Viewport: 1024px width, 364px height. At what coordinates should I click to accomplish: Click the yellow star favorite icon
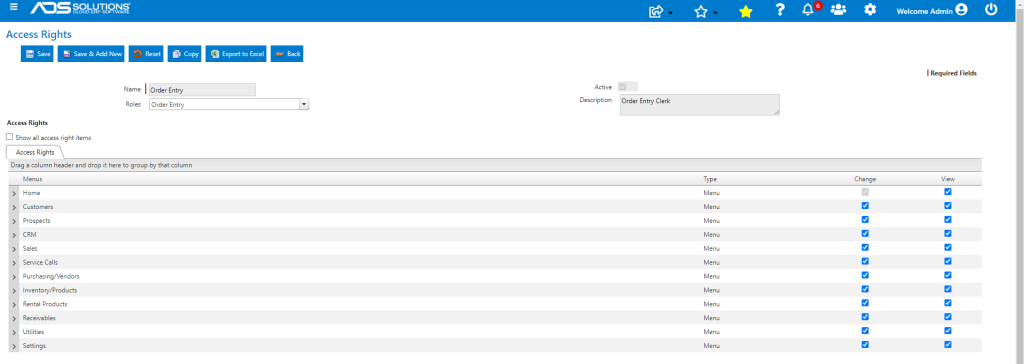pyautogui.click(x=746, y=11)
